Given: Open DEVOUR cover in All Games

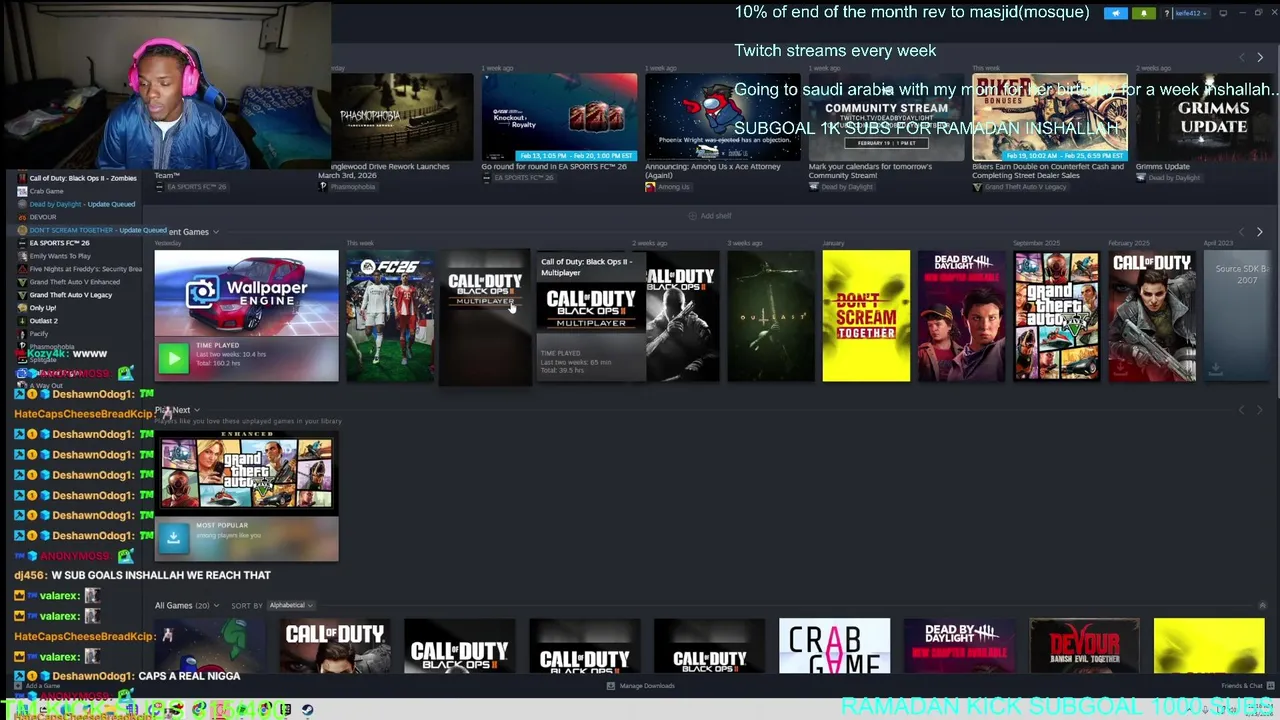Looking at the screenshot, I should 1084,646.
